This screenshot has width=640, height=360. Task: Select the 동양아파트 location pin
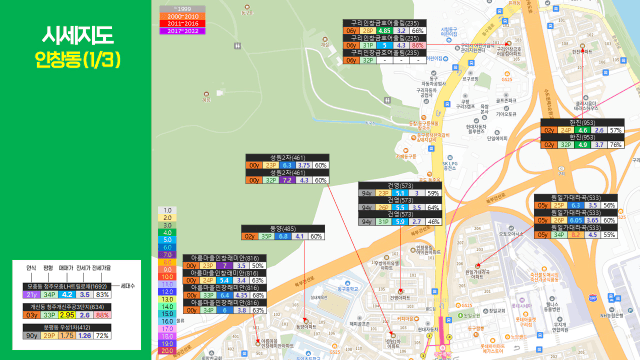click(x=305, y=321)
